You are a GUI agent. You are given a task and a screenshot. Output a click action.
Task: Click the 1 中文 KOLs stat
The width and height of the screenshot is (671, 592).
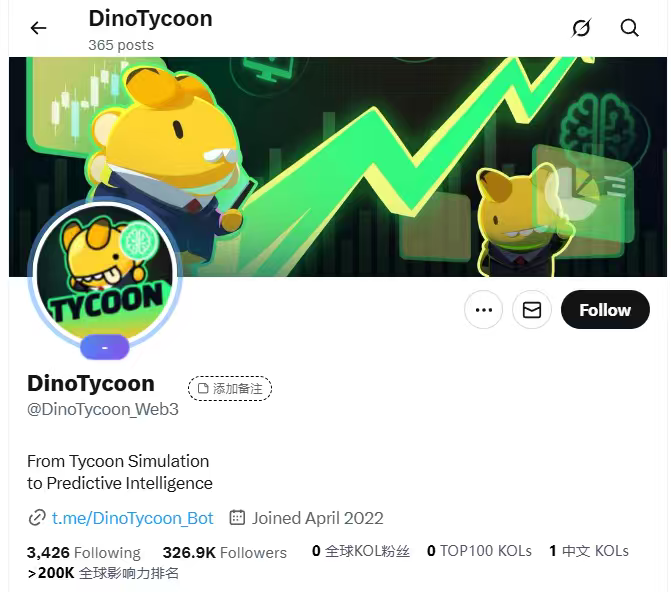[589, 551]
